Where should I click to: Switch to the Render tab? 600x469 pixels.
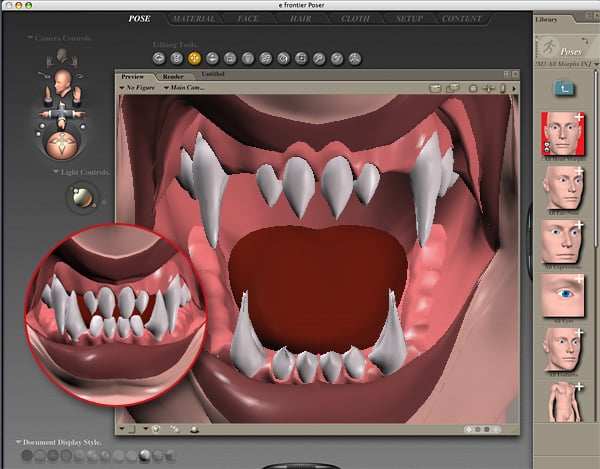173,75
